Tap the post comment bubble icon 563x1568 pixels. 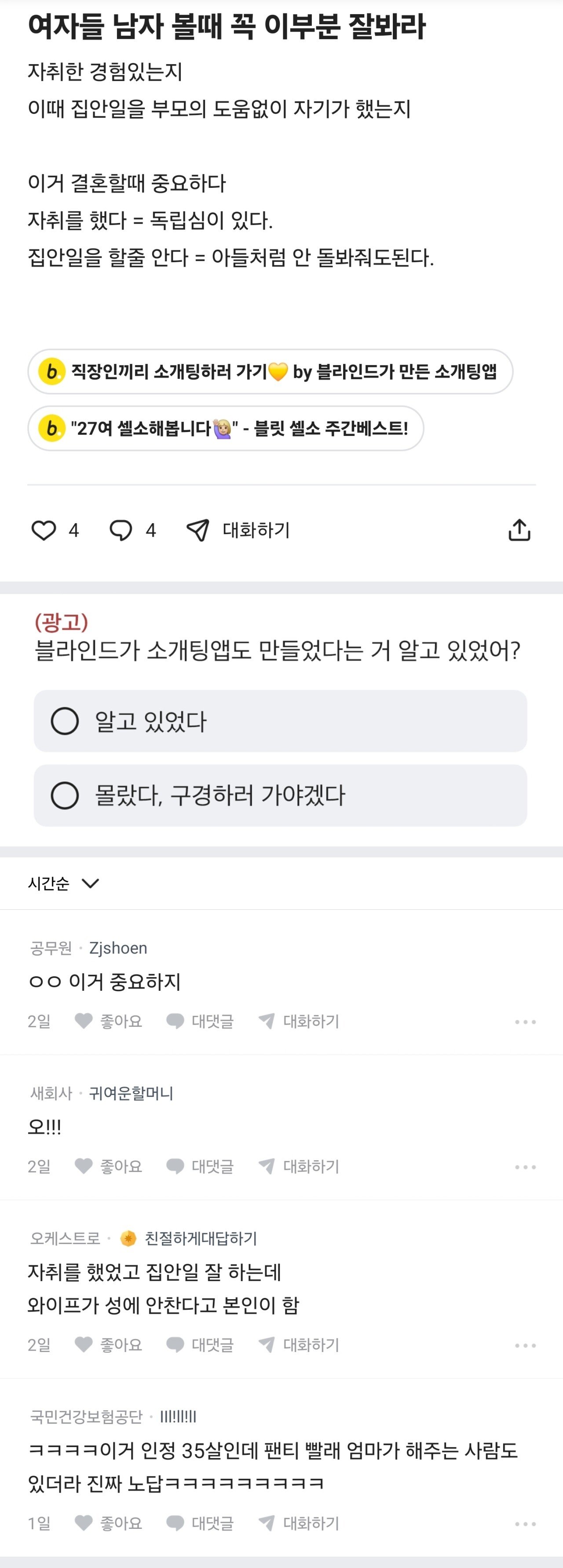(x=121, y=530)
